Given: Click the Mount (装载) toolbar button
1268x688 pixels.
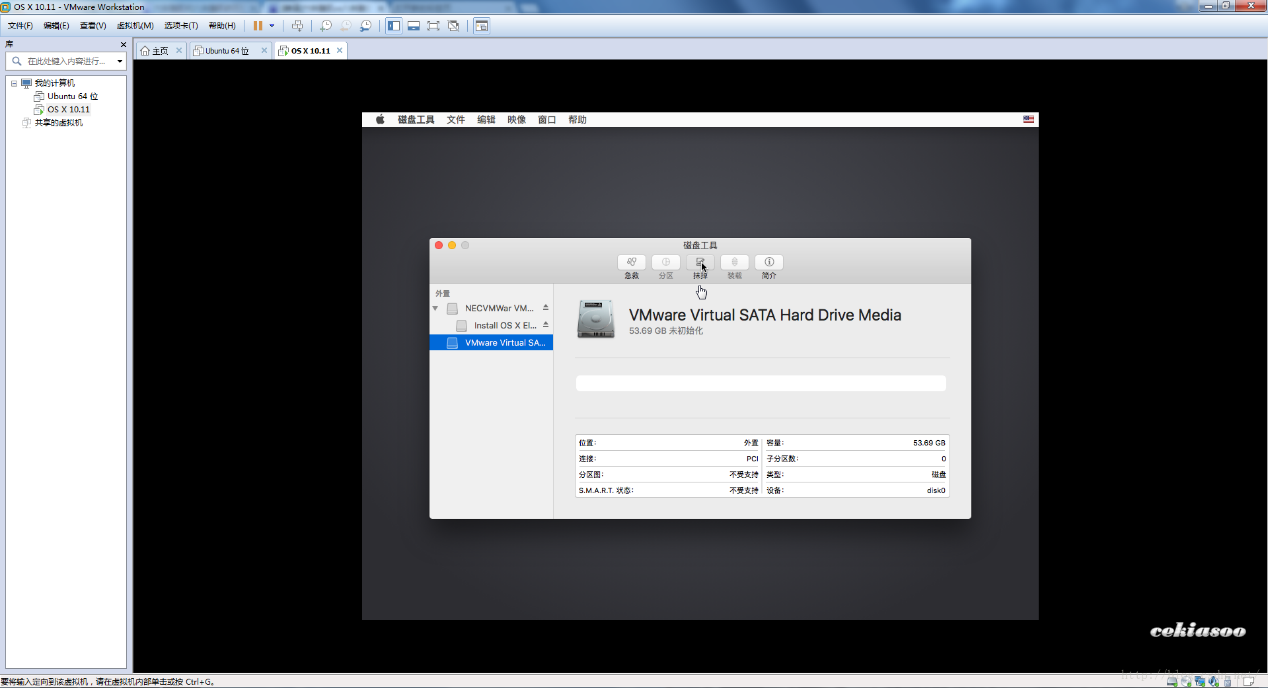Looking at the screenshot, I should pyautogui.click(x=734, y=262).
